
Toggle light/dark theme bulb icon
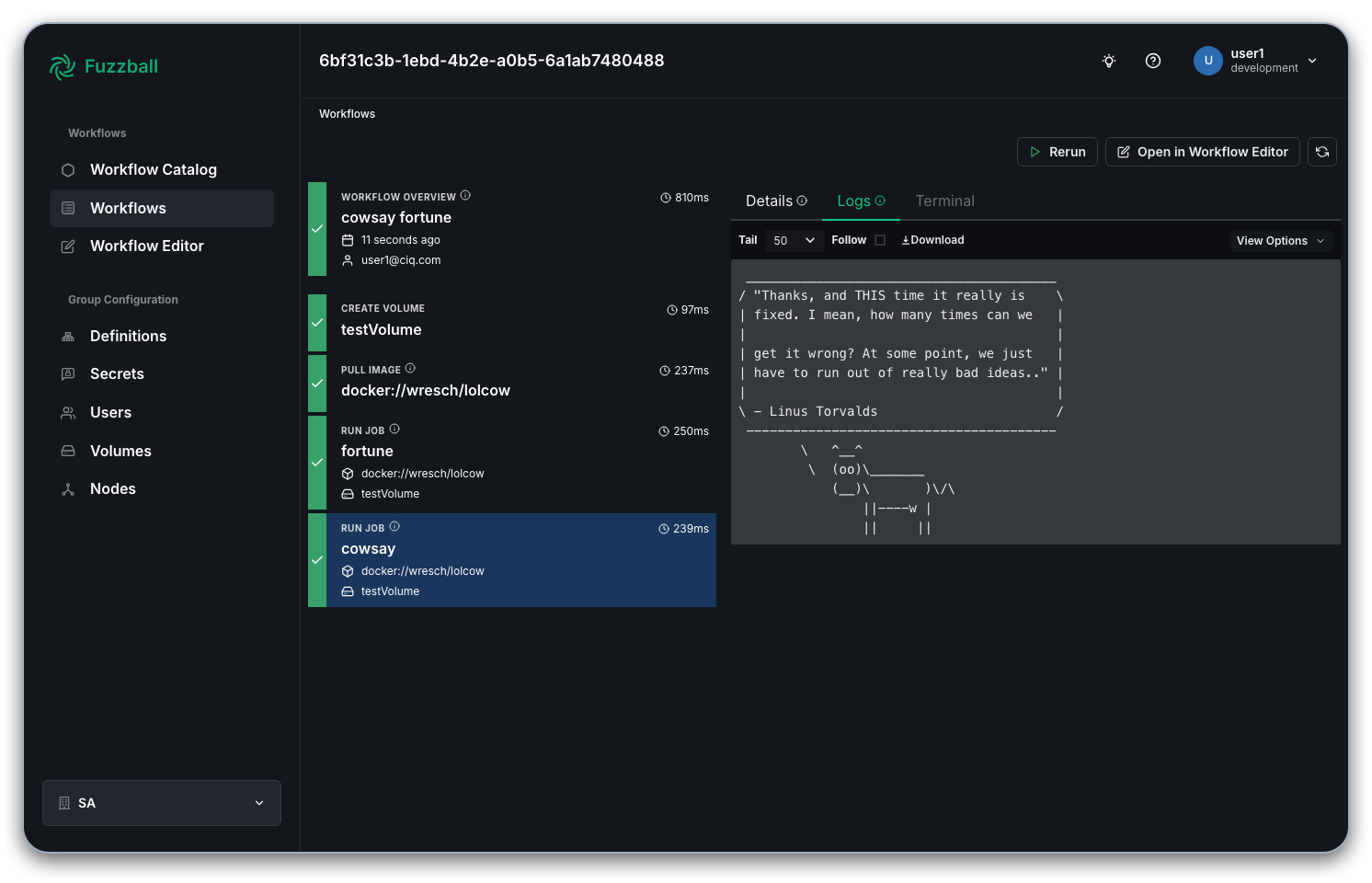1109,61
